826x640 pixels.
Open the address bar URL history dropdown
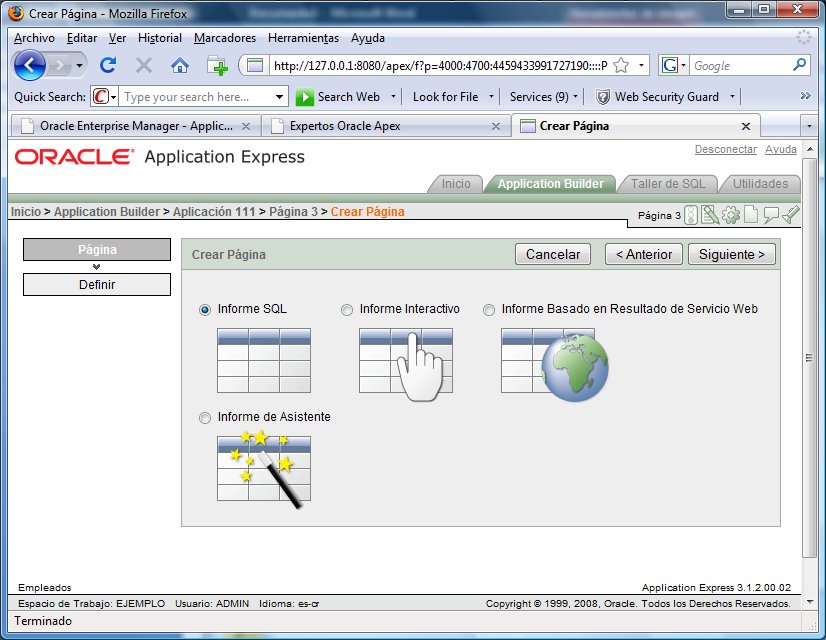point(641,65)
